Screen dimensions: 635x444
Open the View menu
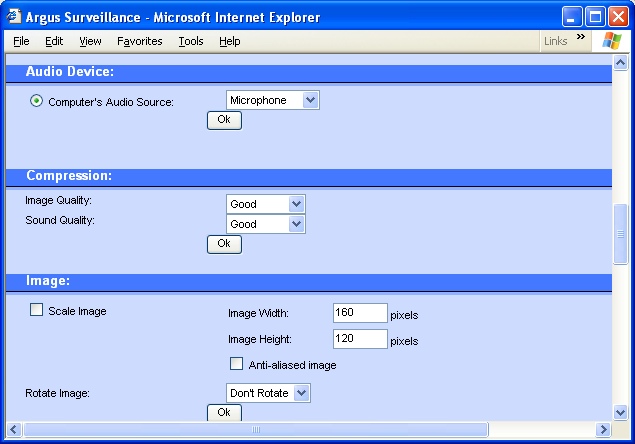coord(90,41)
